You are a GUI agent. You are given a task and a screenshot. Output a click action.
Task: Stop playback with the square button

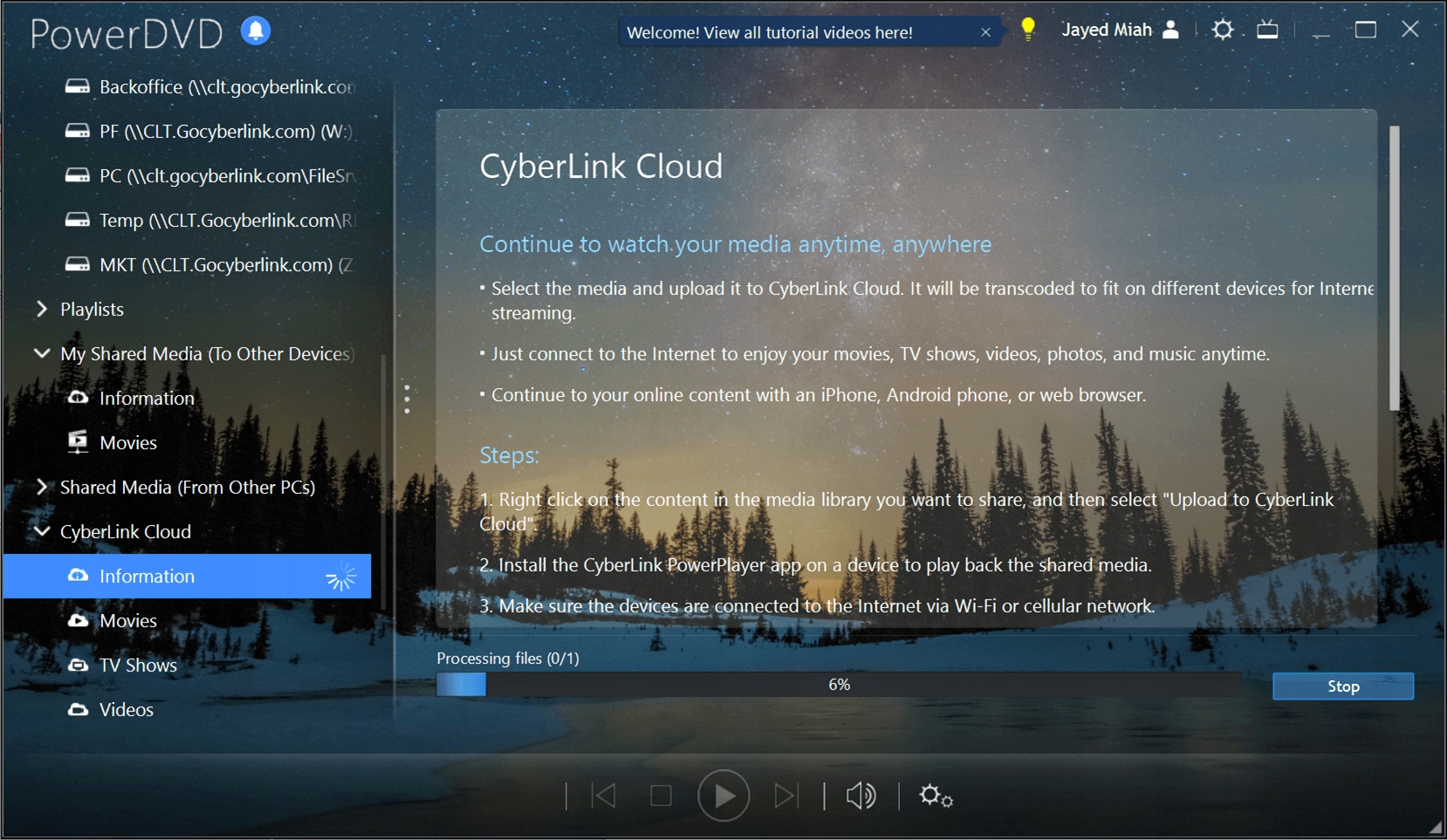[x=661, y=796]
